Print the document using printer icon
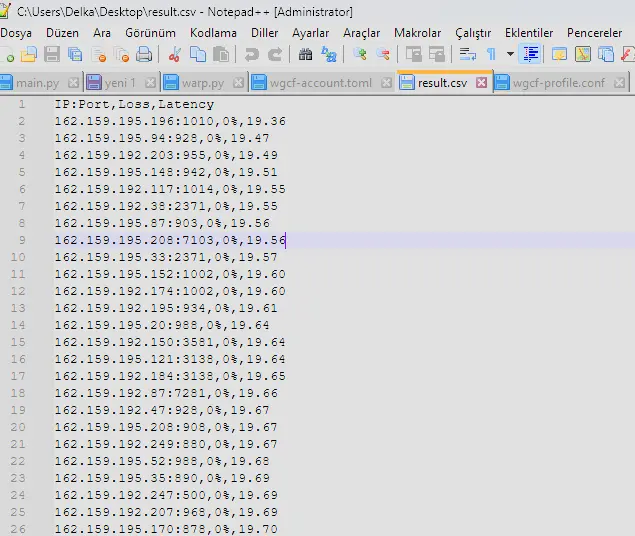The width and height of the screenshot is (635, 536). point(144,54)
